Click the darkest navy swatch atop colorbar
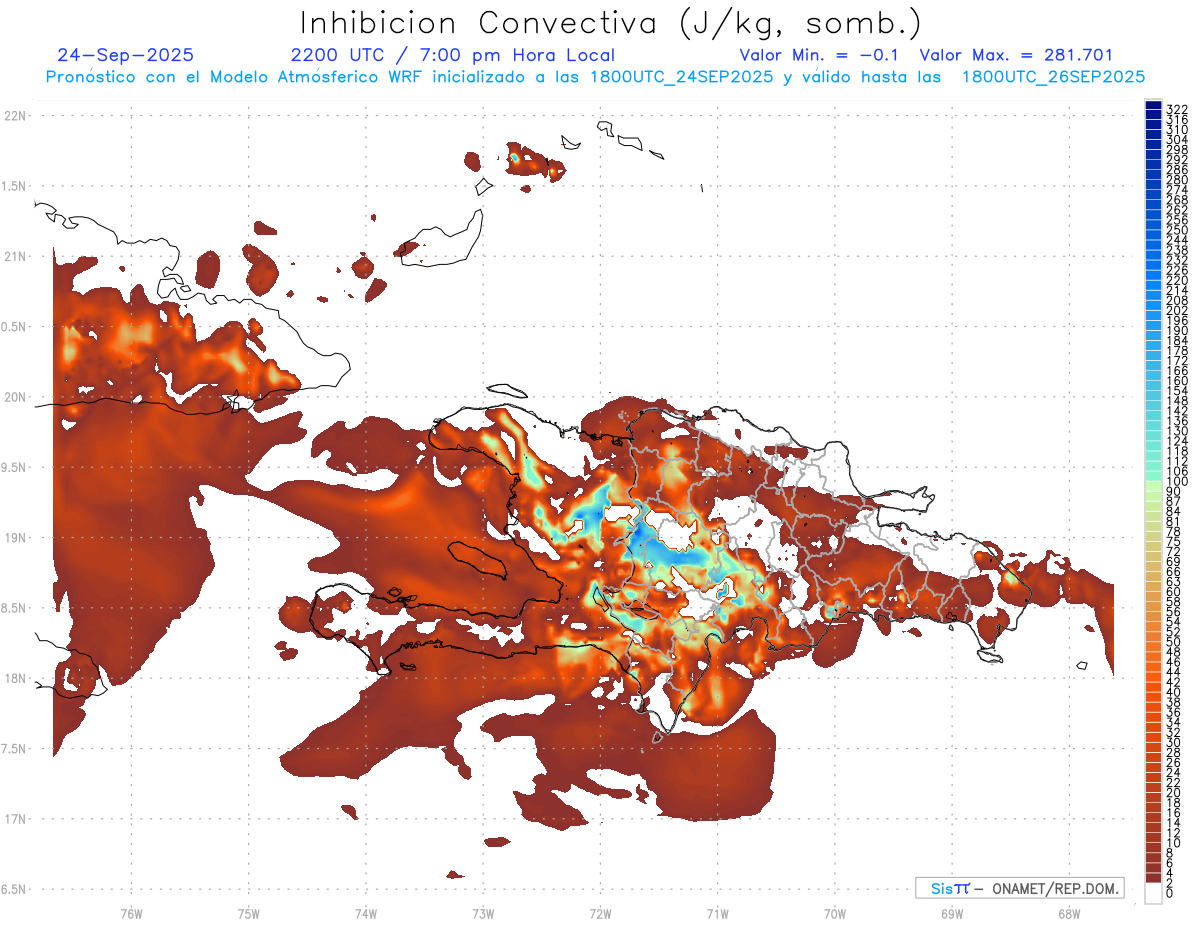1200x927 pixels. tap(1153, 106)
